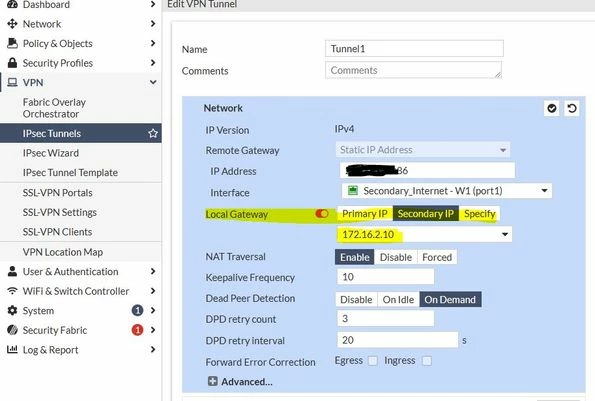Check the Ingress checkbox
The width and height of the screenshot is (595, 401).
pyautogui.click(x=427, y=361)
